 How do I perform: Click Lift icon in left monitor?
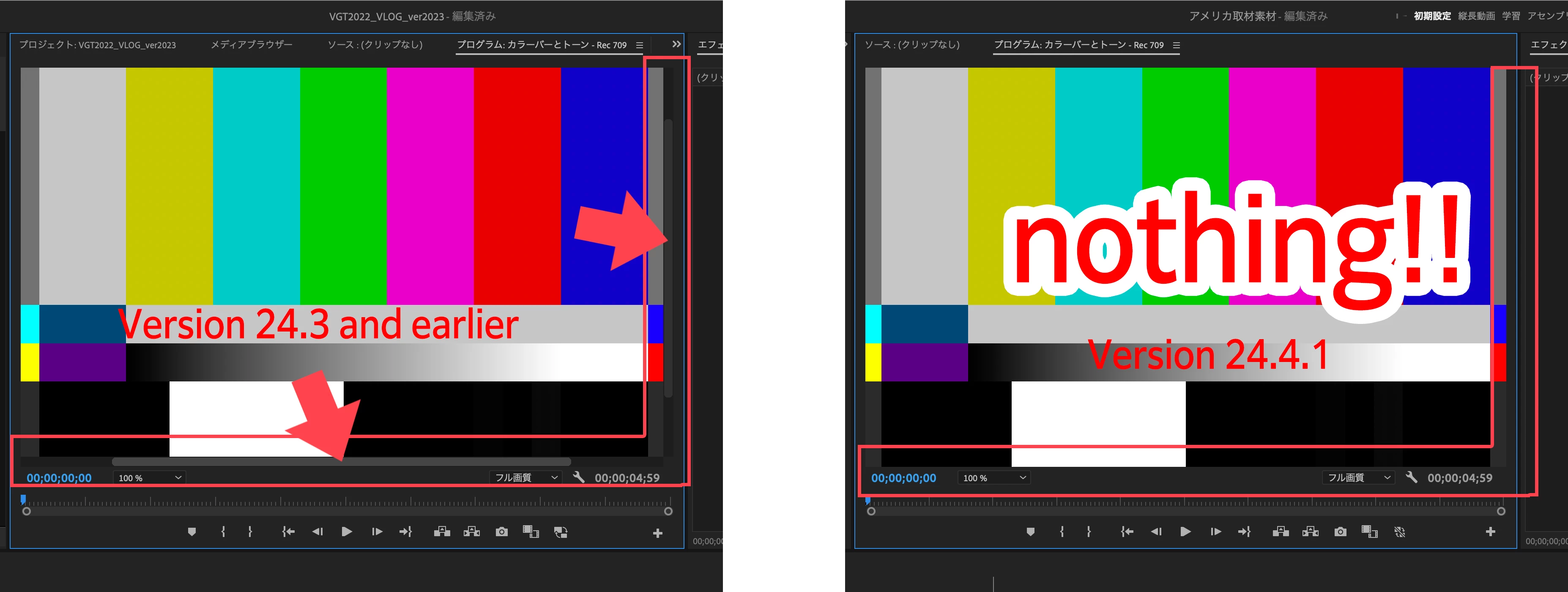click(442, 532)
